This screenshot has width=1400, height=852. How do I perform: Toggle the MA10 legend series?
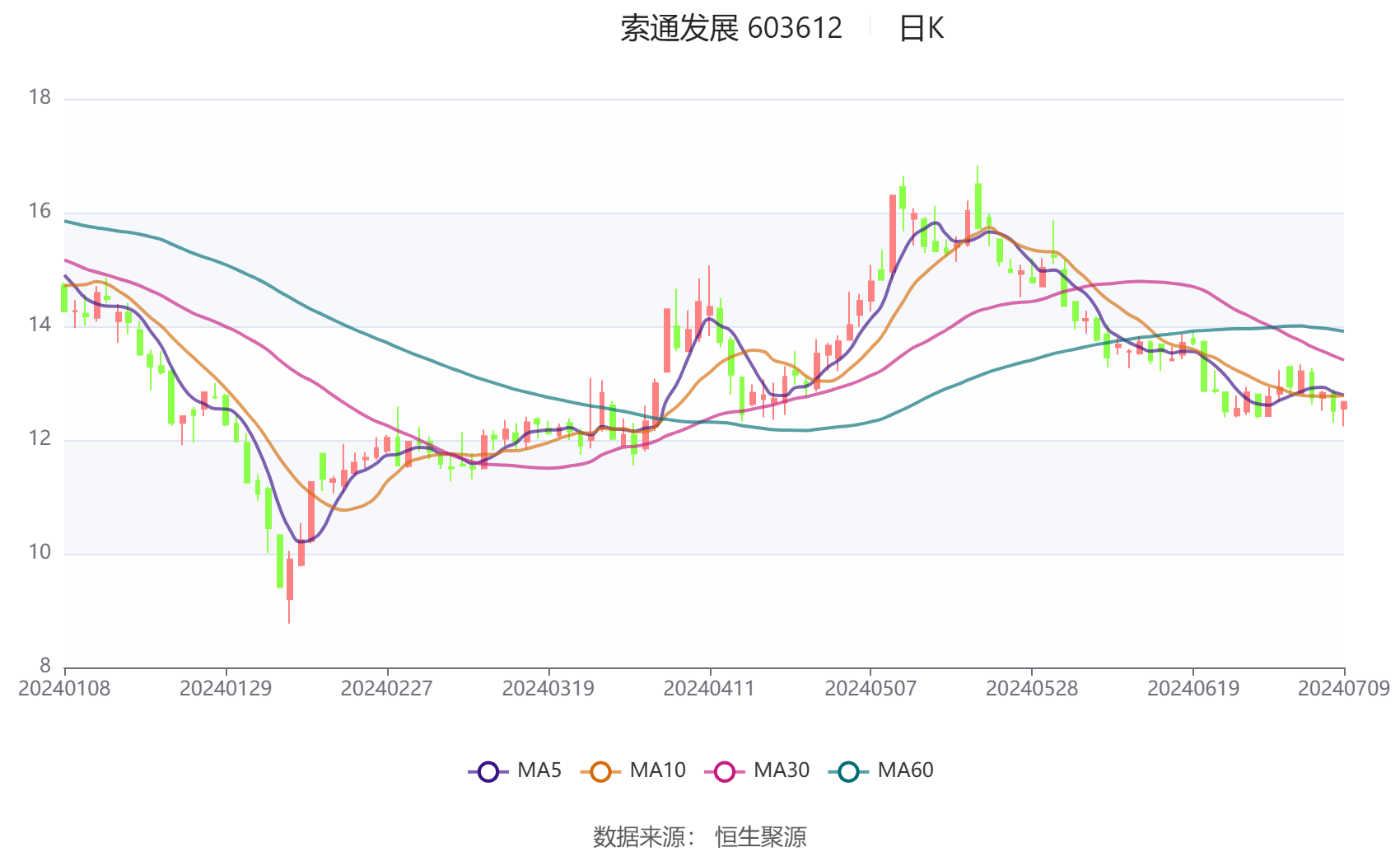point(633,771)
